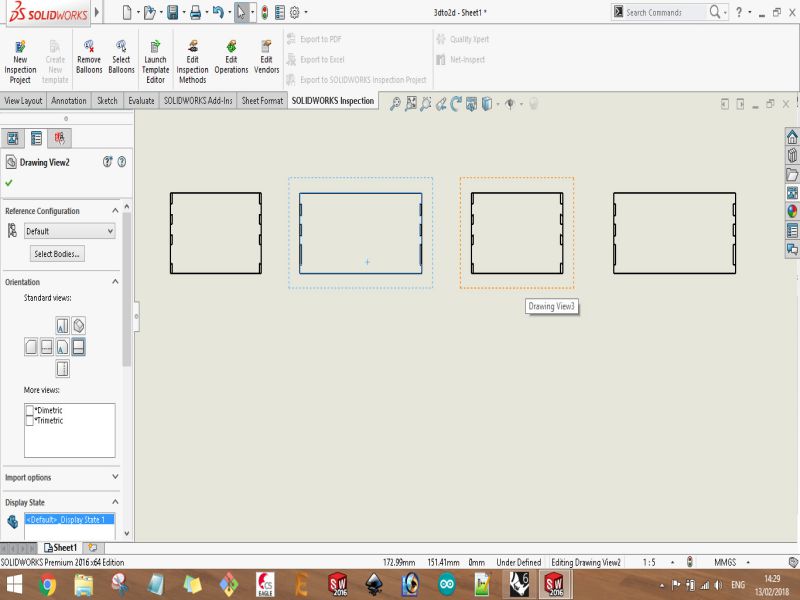Image resolution: width=800 pixels, height=600 pixels.
Task: Select <Default>_Display State 1 entry
Action: click(x=69, y=519)
